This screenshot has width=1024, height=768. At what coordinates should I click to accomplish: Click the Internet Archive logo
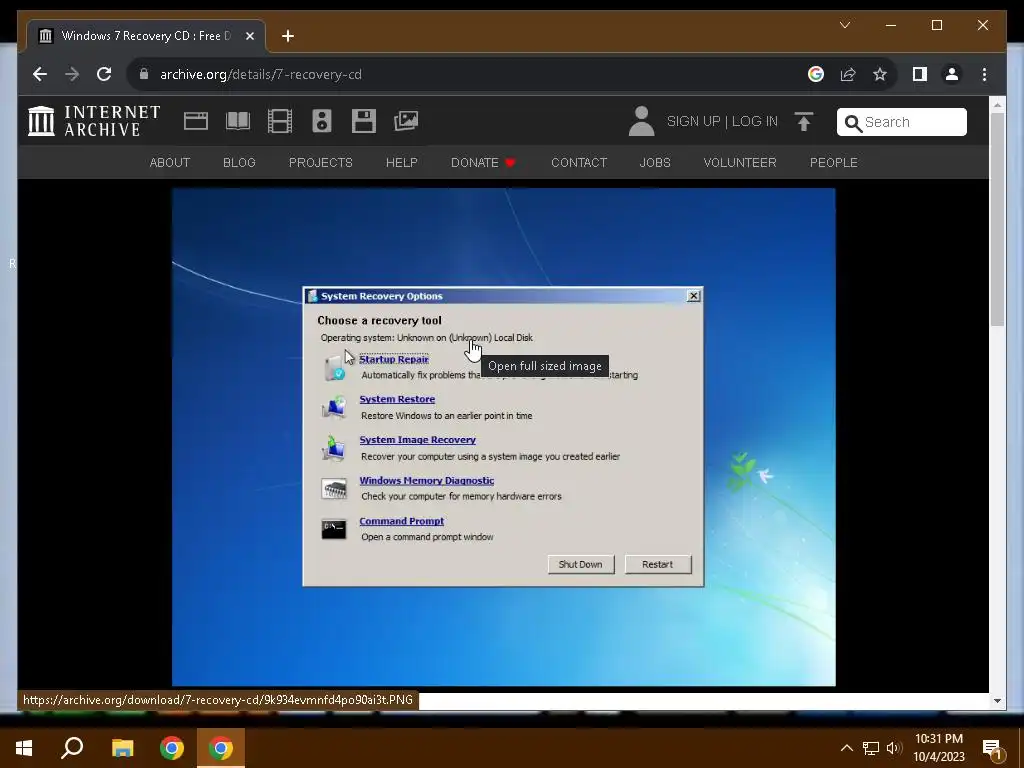(94, 121)
